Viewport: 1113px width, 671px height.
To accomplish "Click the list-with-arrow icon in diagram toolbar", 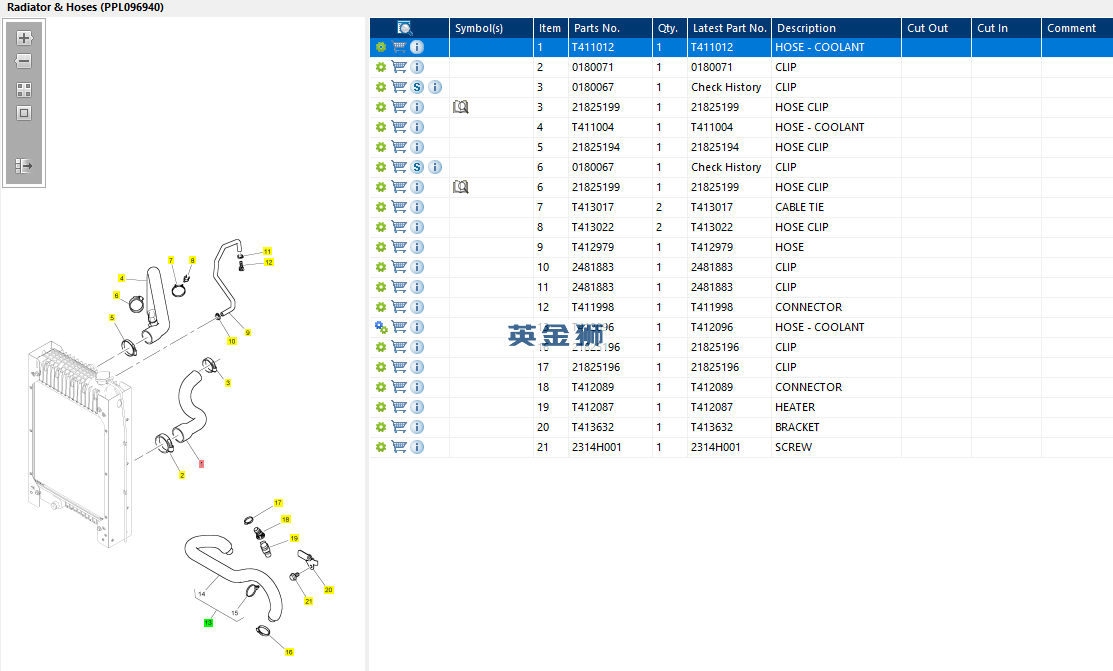I will tap(24, 165).
